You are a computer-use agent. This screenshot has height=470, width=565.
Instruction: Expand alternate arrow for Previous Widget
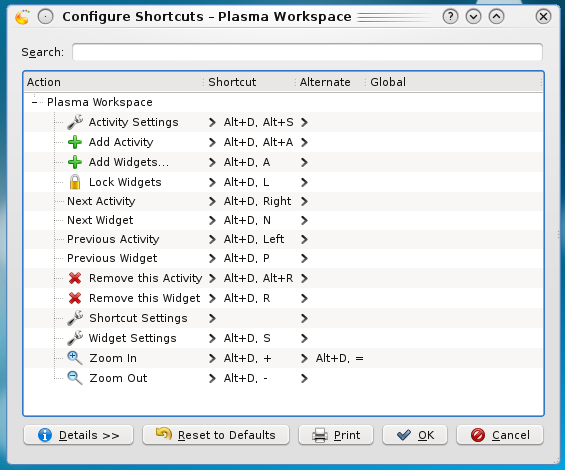click(304, 258)
